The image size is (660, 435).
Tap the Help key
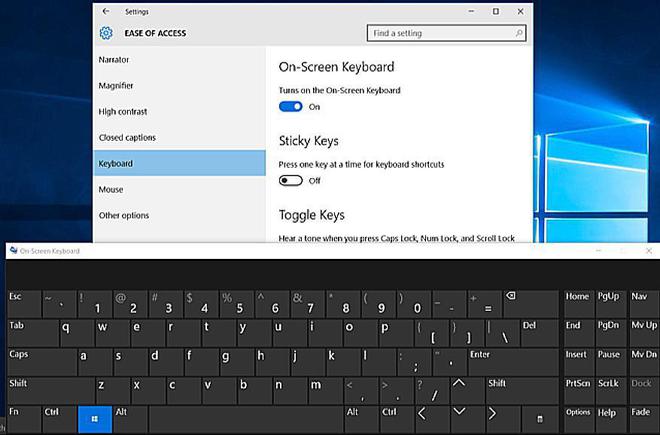(x=611, y=419)
